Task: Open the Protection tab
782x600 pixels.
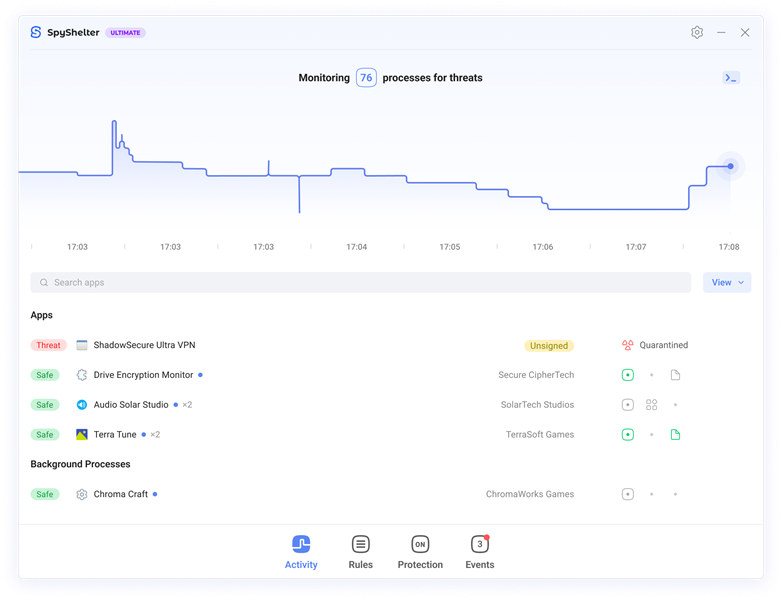Action: point(420,552)
